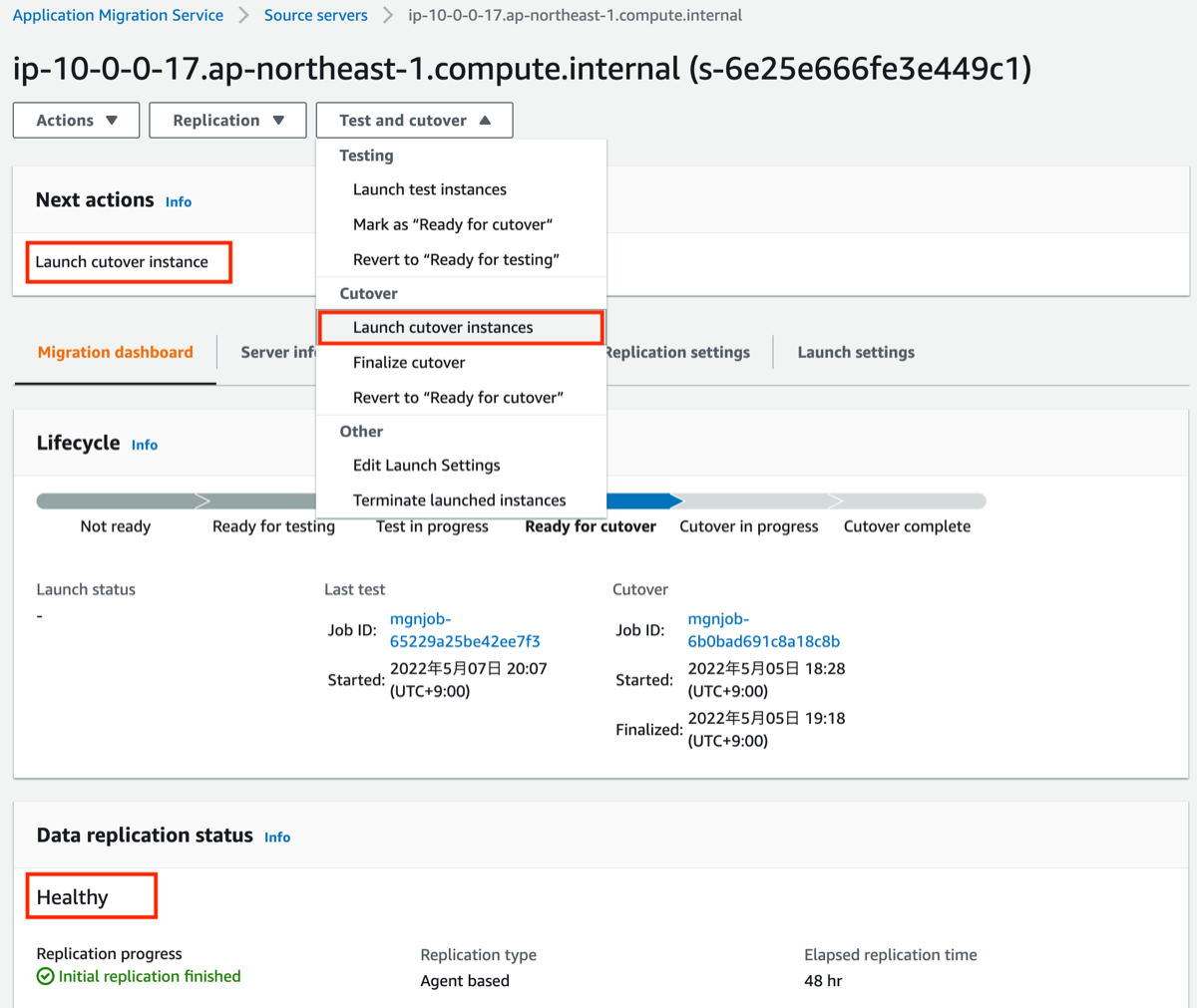
Task: Open Cutover job mgnjob-6b0bad691c8a18c8b
Action: [763, 630]
